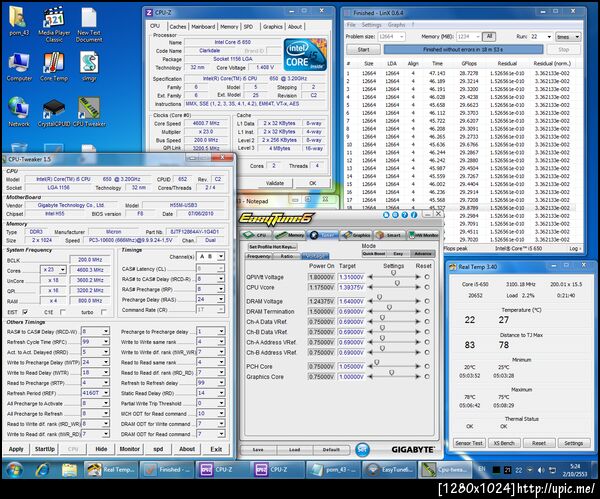Open the slmgr desktop icon
This screenshot has width=600, height=499.
(x=89, y=67)
